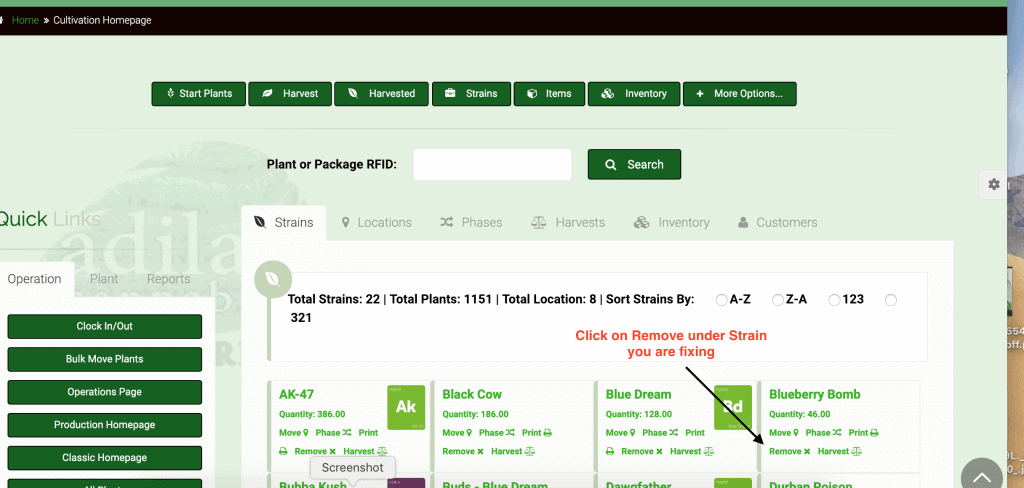Click Harvest scales icon on AK-47 card
Image resolution: width=1024 pixels, height=488 pixels.
click(x=382, y=451)
